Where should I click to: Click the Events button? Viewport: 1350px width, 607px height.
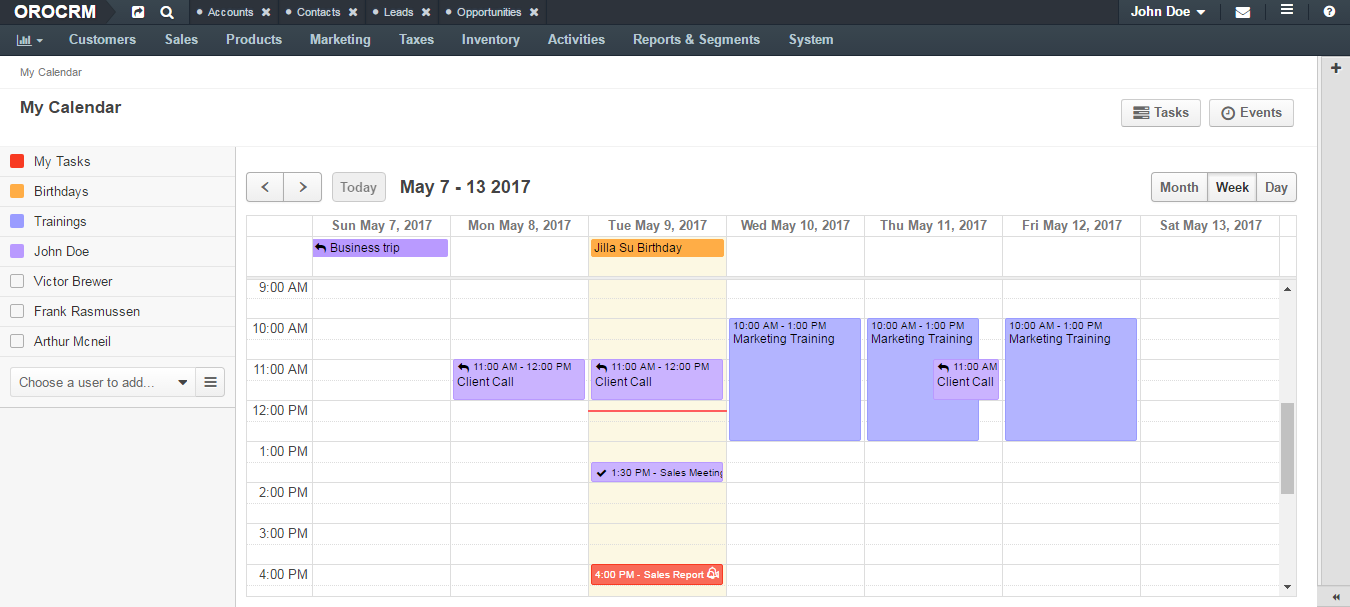(x=1251, y=113)
